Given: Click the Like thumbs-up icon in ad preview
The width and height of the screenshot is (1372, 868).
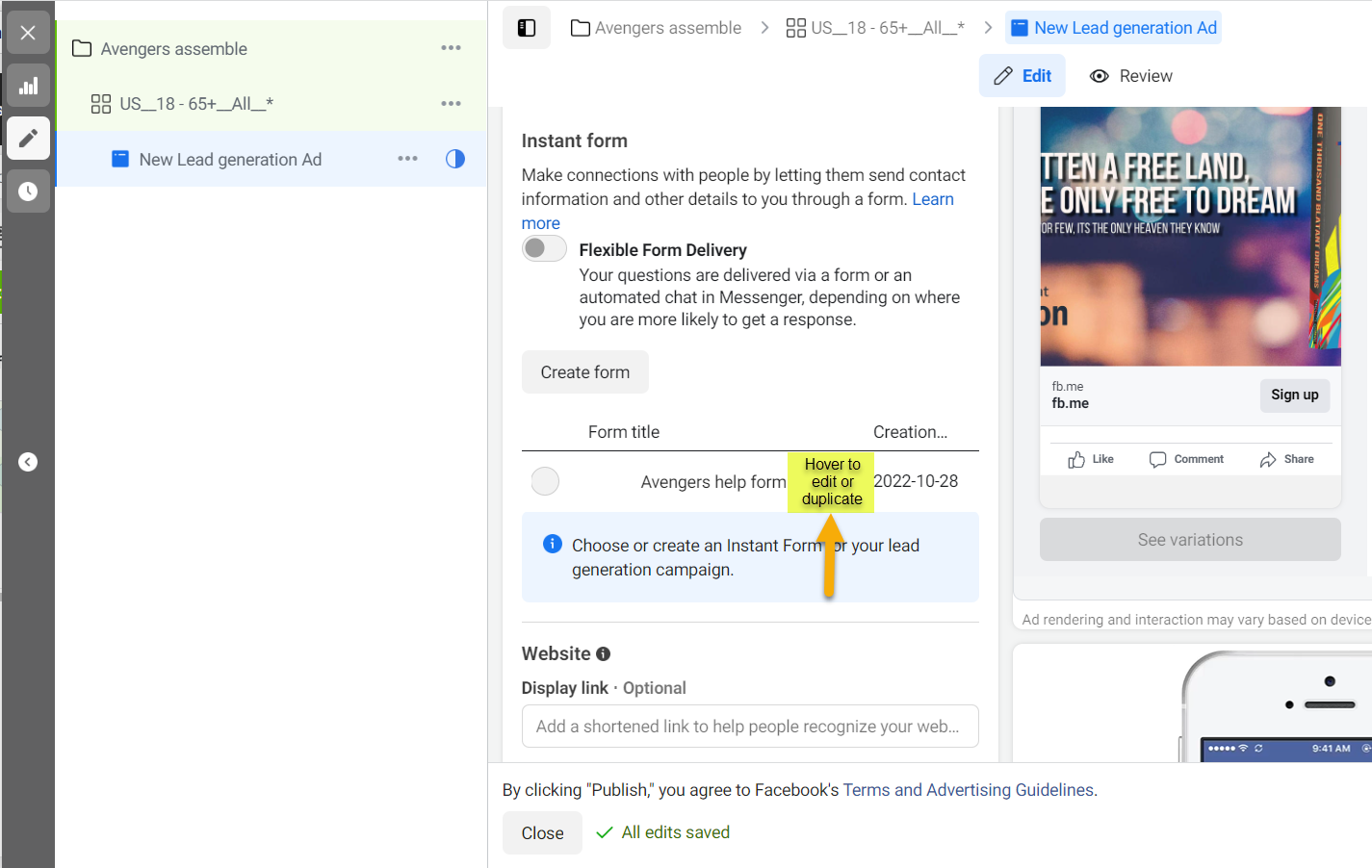Looking at the screenshot, I should (1076, 460).
